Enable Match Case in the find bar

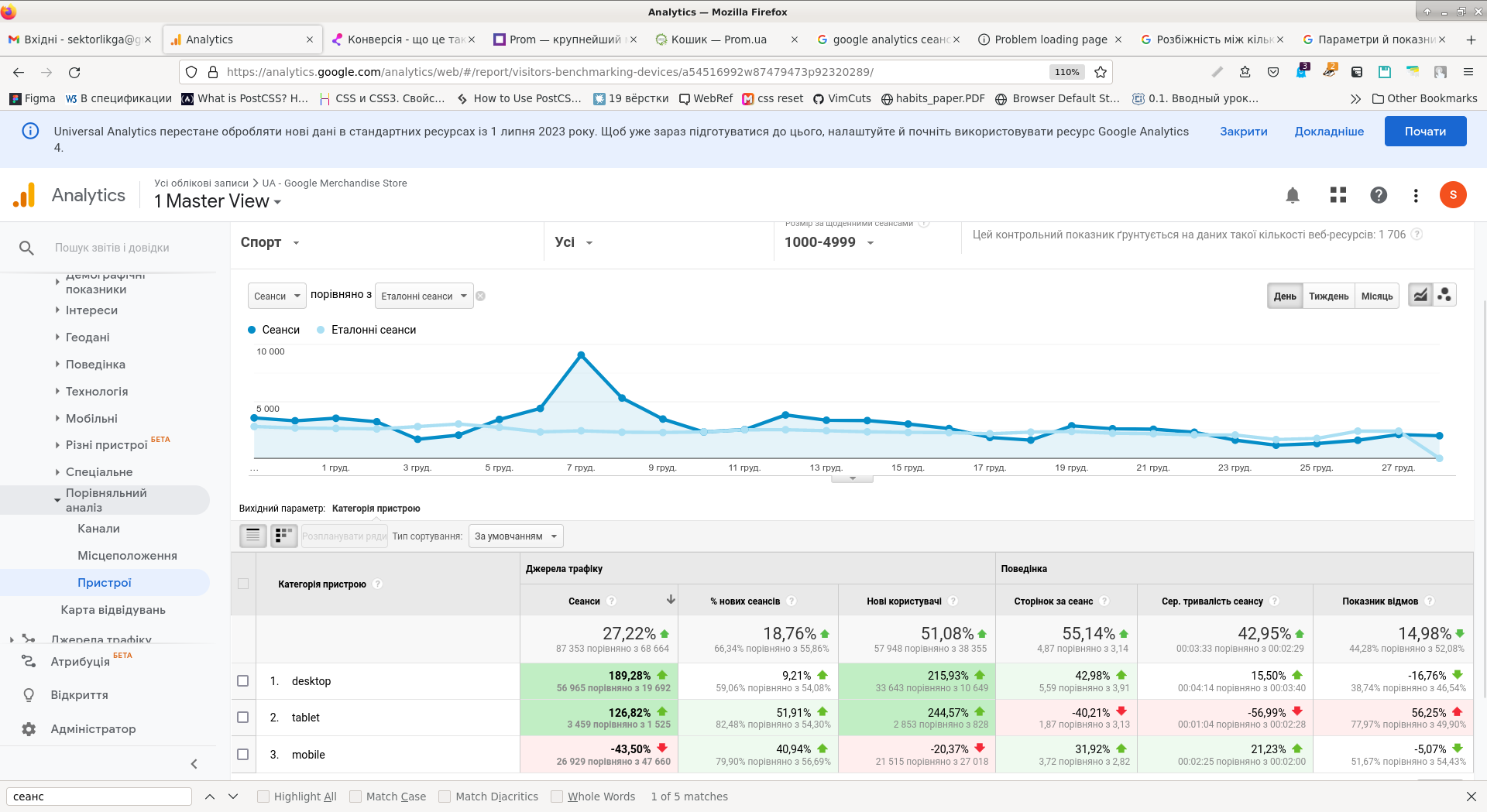coord(355,797)
